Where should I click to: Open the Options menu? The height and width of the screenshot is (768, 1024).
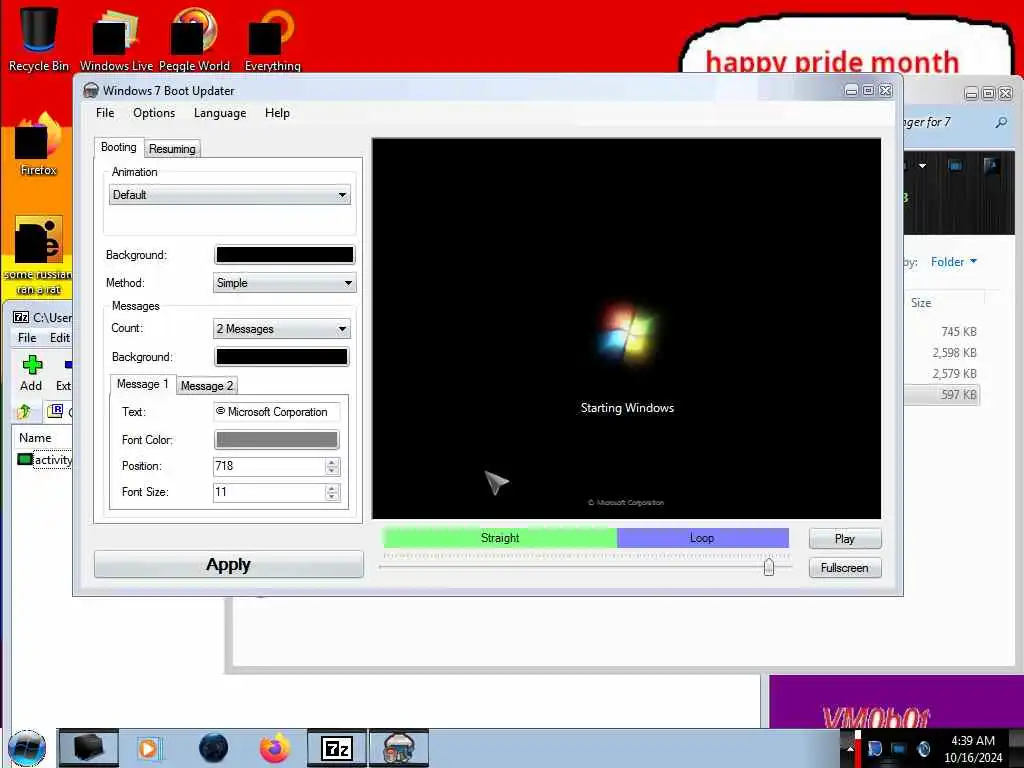coord(154,113)
